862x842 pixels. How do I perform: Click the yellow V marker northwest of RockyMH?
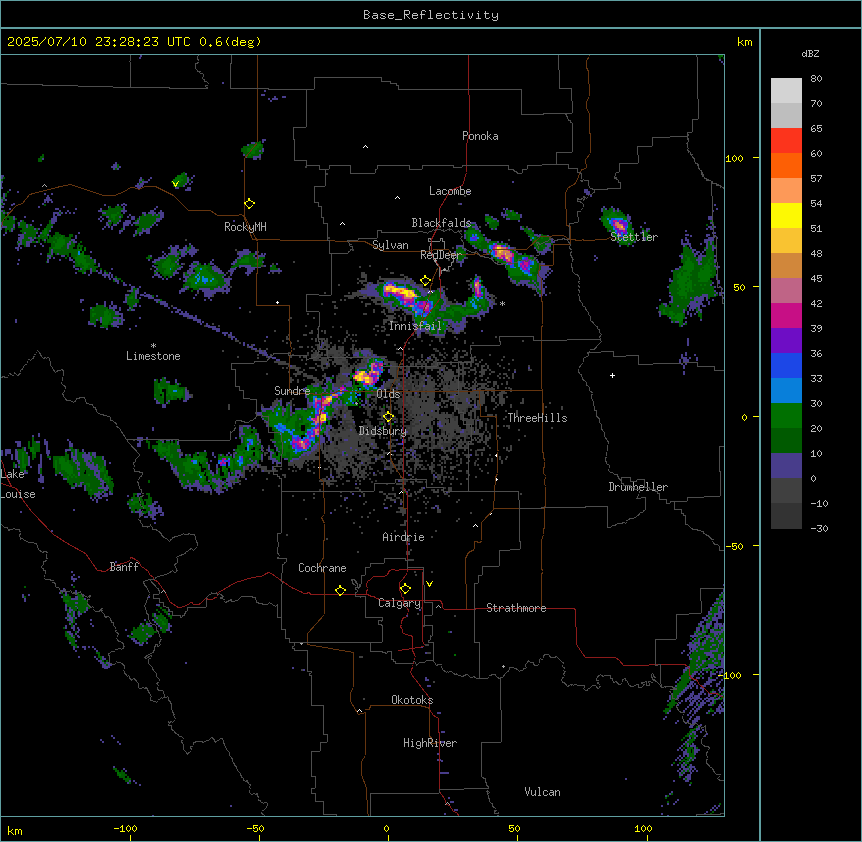tap(175, 184)
